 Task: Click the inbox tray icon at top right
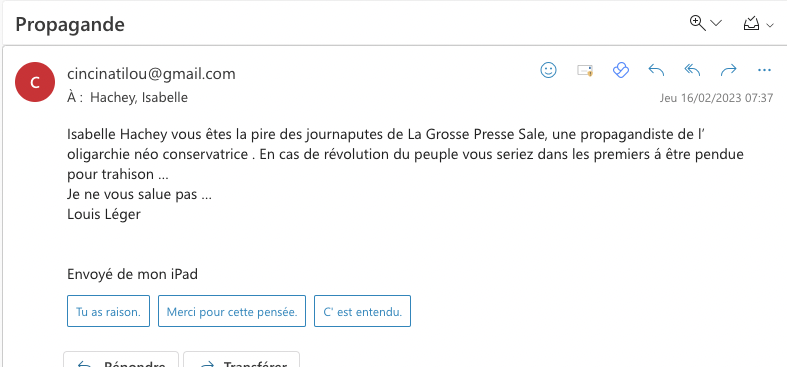pos(751,24)
